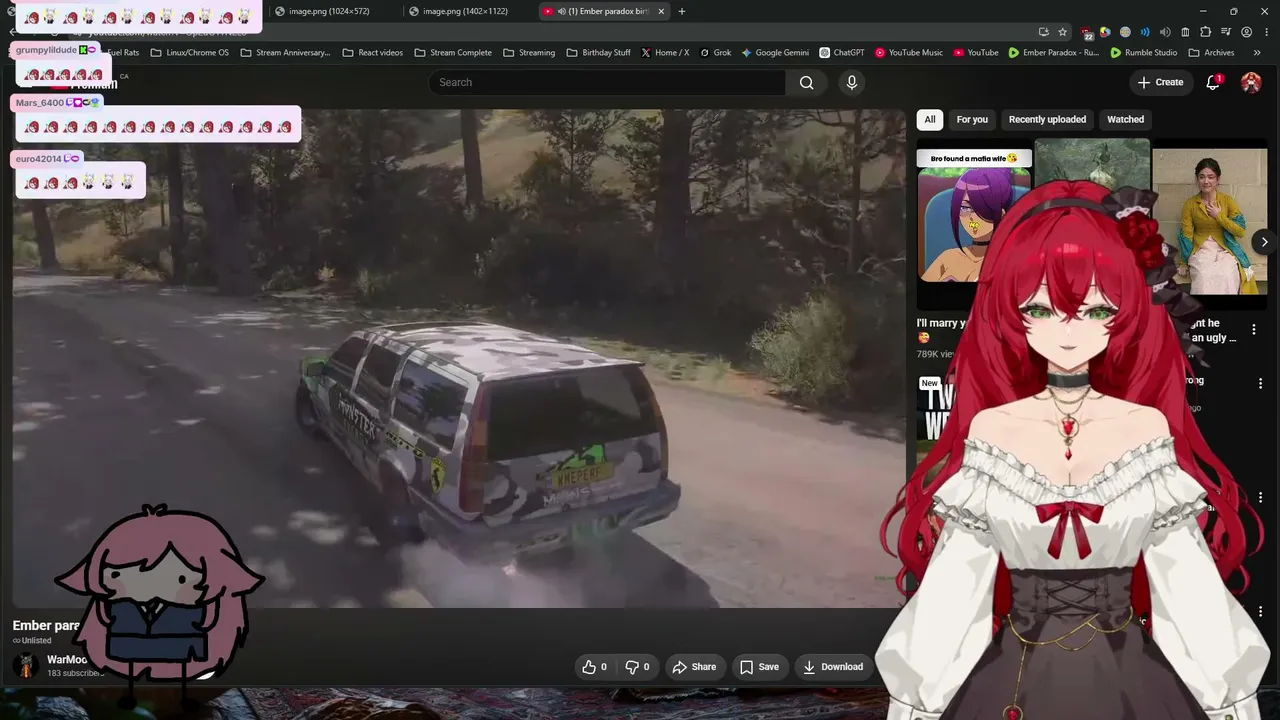Click the speaker volume extension icon
The width and height of the screenshot is (1280, 720).
(x=1165, y=32)
